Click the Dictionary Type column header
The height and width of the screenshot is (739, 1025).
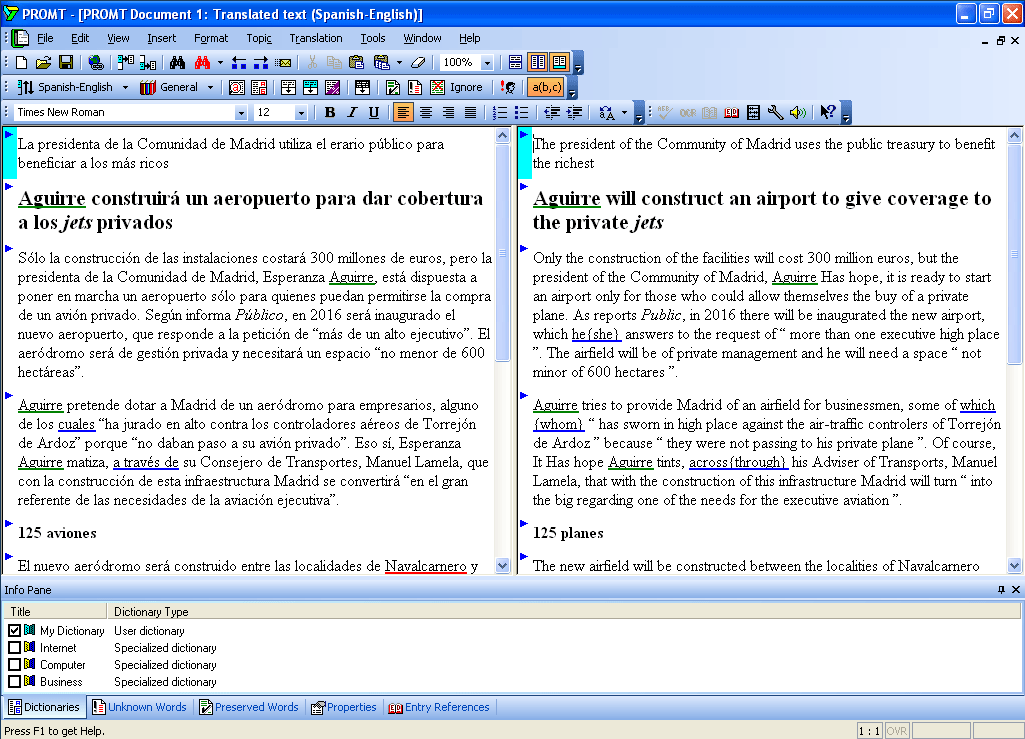click(151, 611)
